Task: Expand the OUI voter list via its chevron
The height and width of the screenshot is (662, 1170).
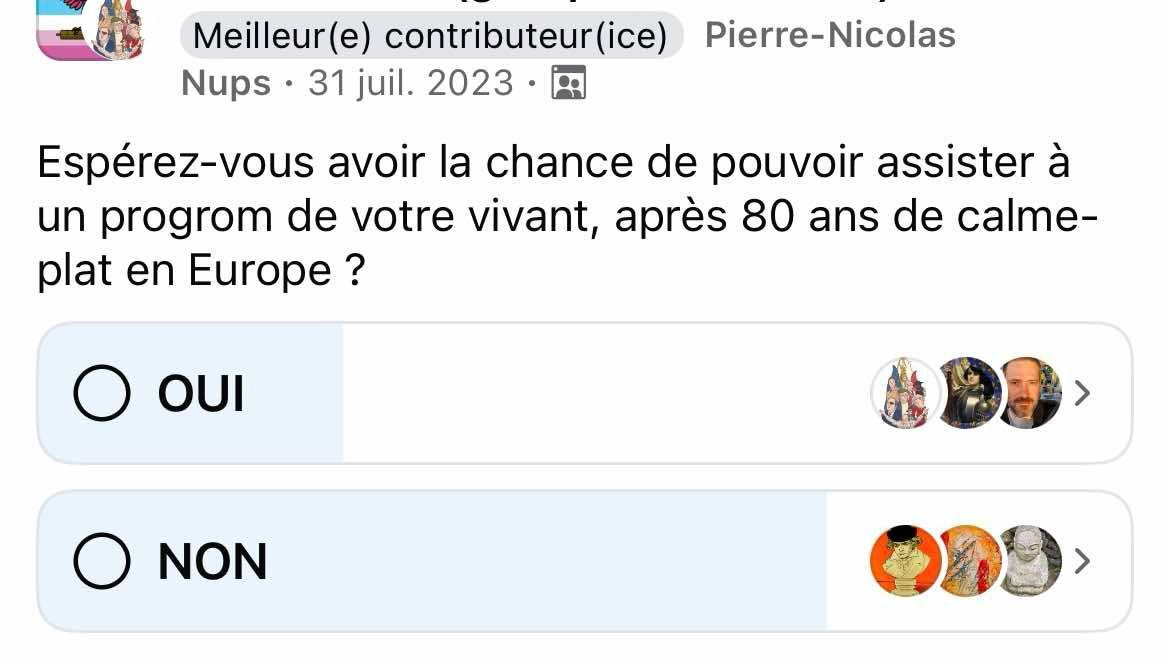Action: 1083,393
